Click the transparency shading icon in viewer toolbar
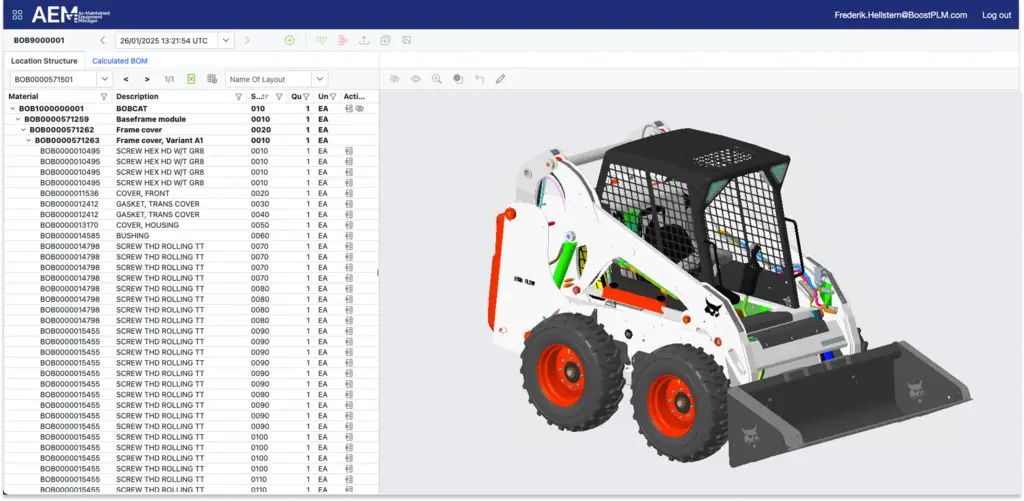The width and height of the screenshot is (1024, 501). point(457,79)
